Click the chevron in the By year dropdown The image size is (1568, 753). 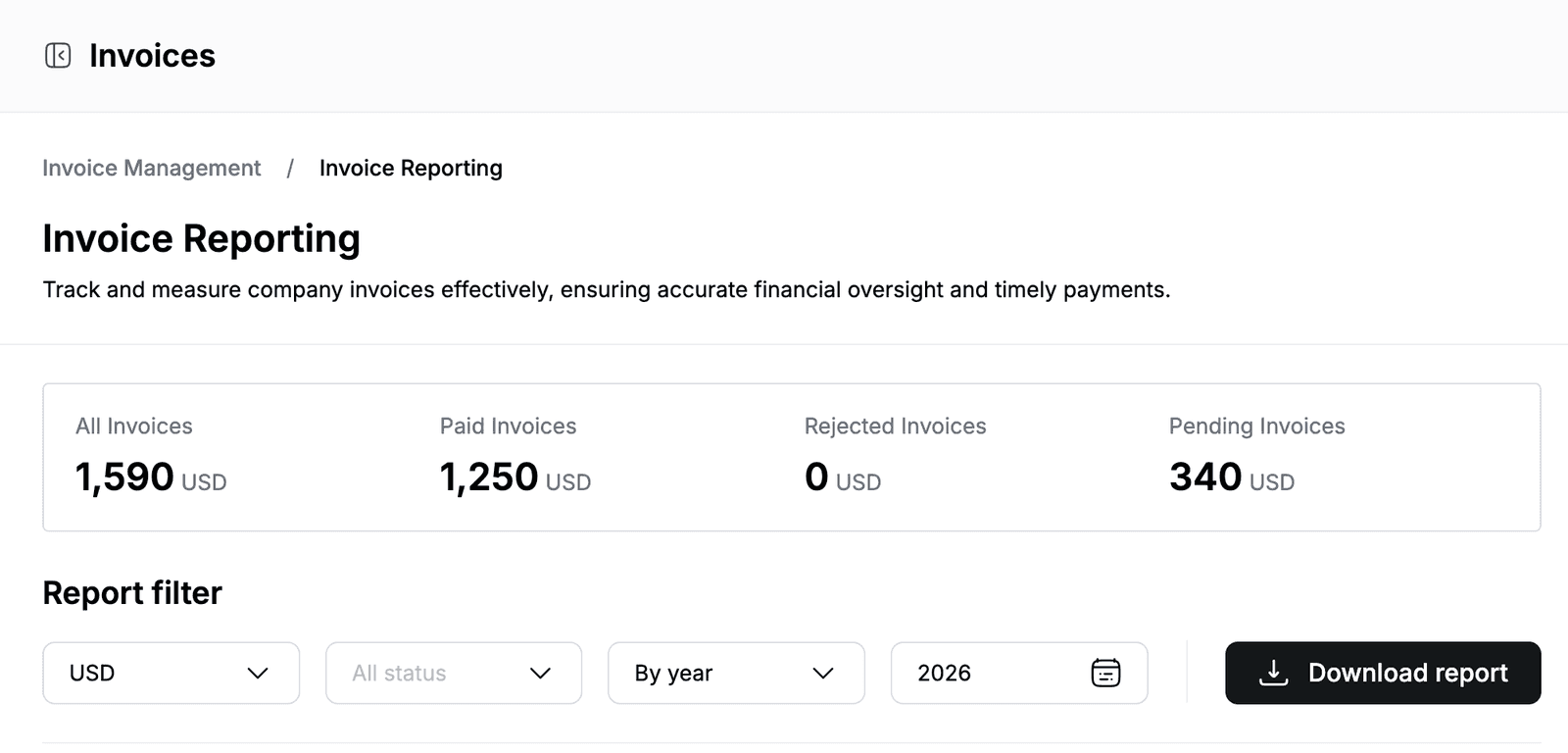point(823,674)
